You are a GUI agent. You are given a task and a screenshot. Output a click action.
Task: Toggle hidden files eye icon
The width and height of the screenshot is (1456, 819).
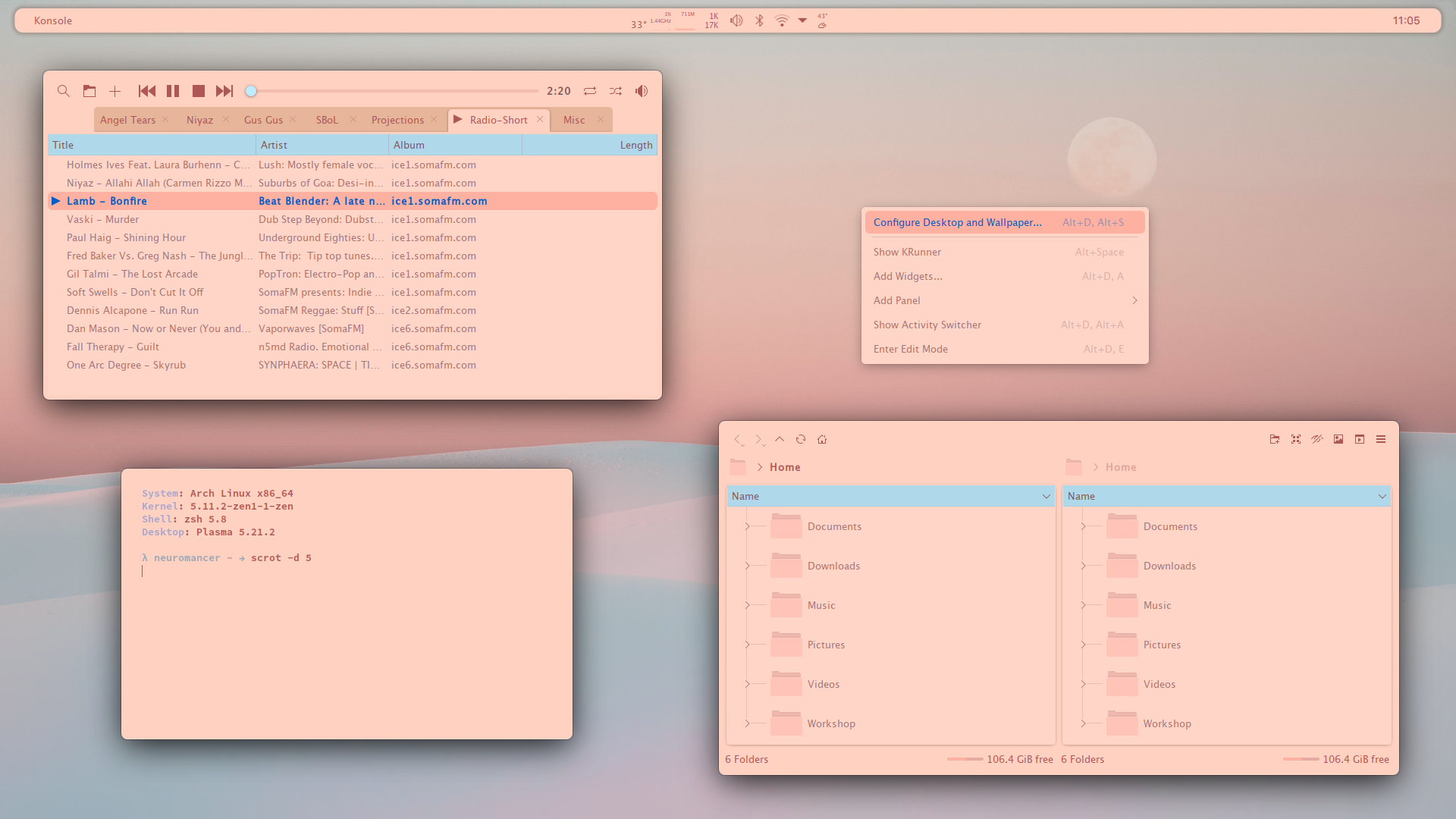[1317, 439]
